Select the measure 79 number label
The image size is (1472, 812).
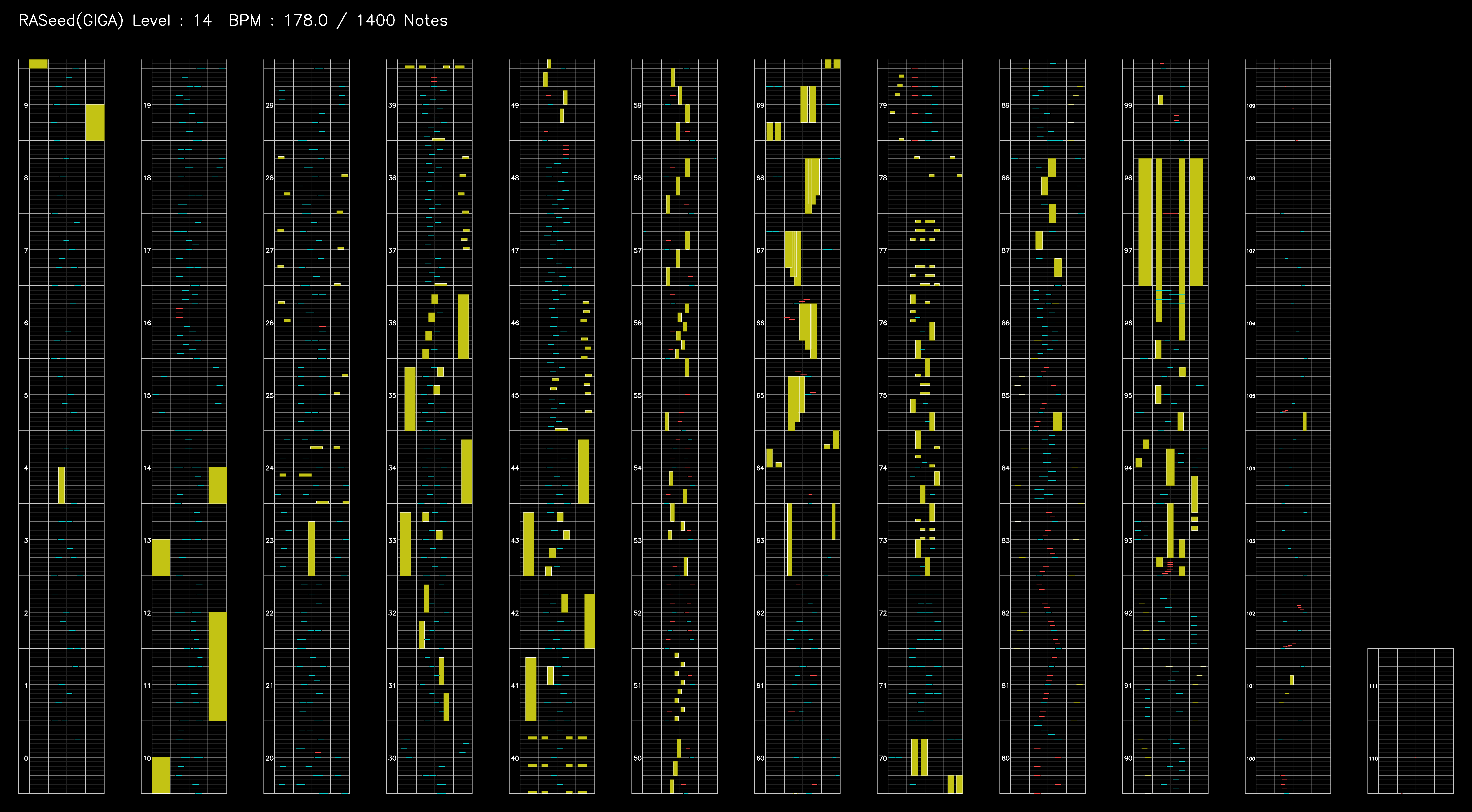coord(883,105)
